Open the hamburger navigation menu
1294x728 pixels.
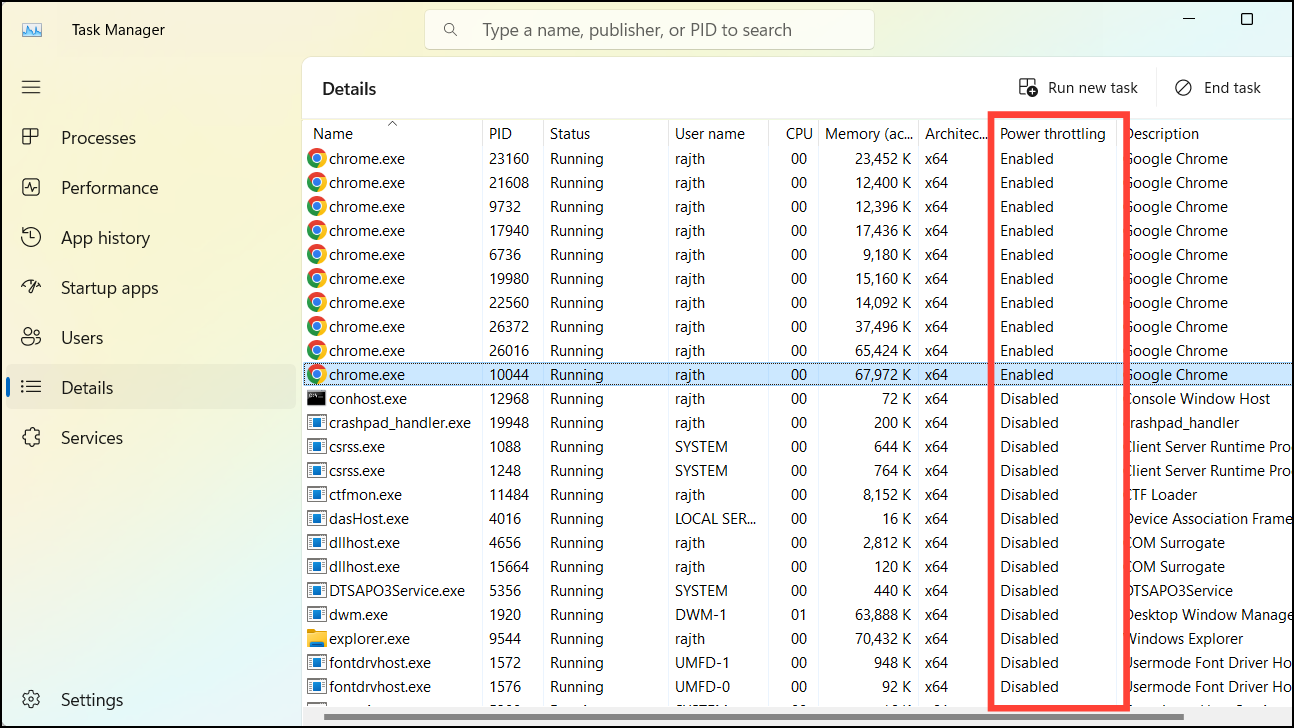point(31,87)
